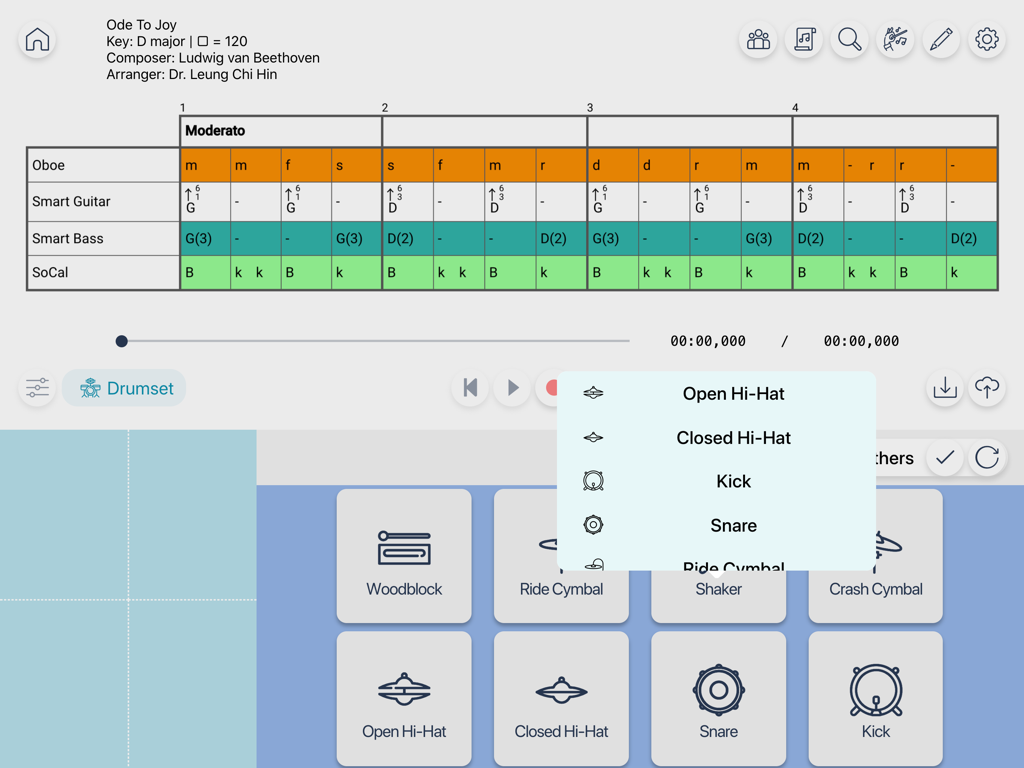Go to the home screen icon

(x=37, y=40)
